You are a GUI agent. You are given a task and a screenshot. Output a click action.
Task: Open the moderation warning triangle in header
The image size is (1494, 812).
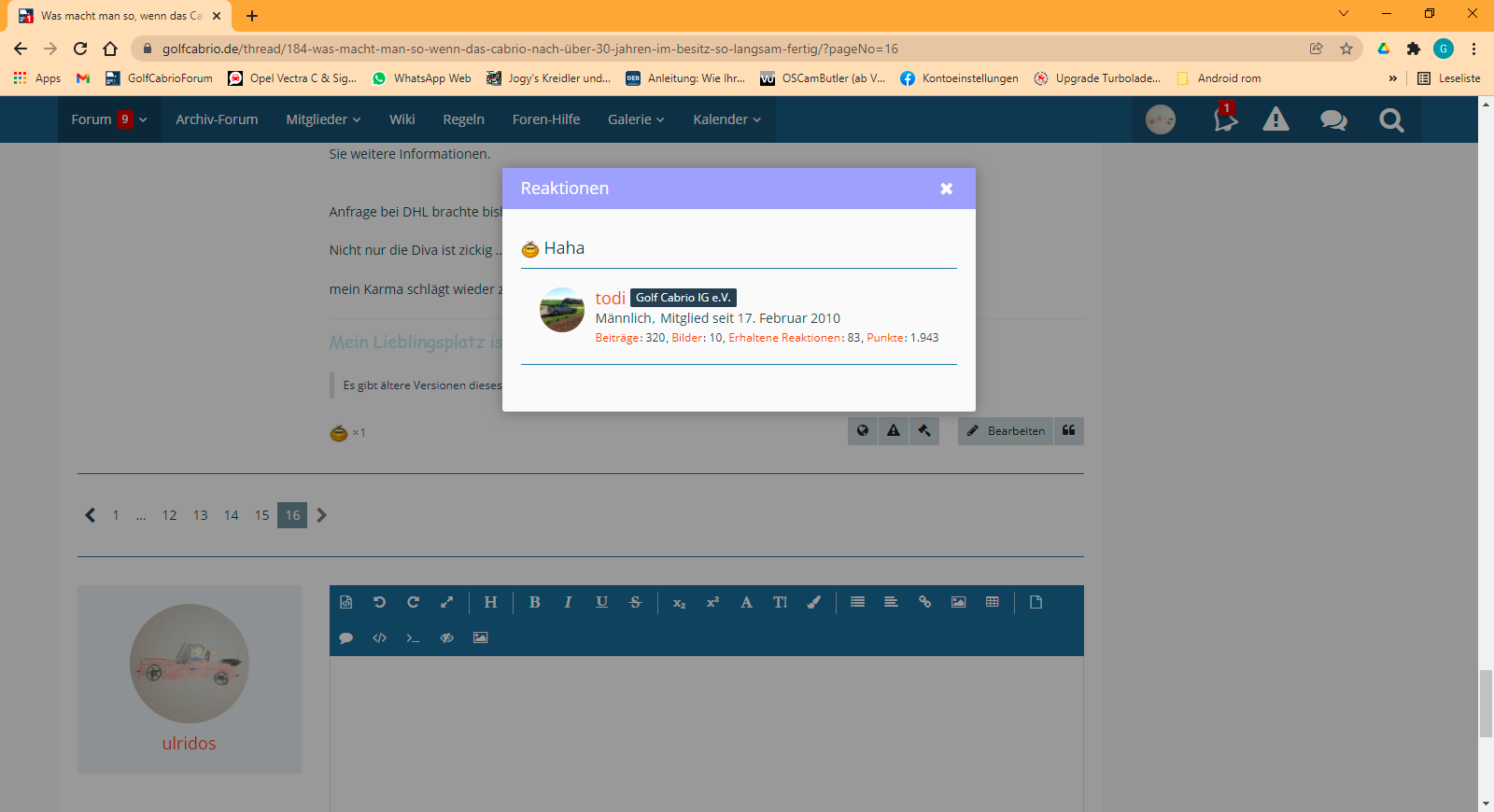tap(1276, 119)
